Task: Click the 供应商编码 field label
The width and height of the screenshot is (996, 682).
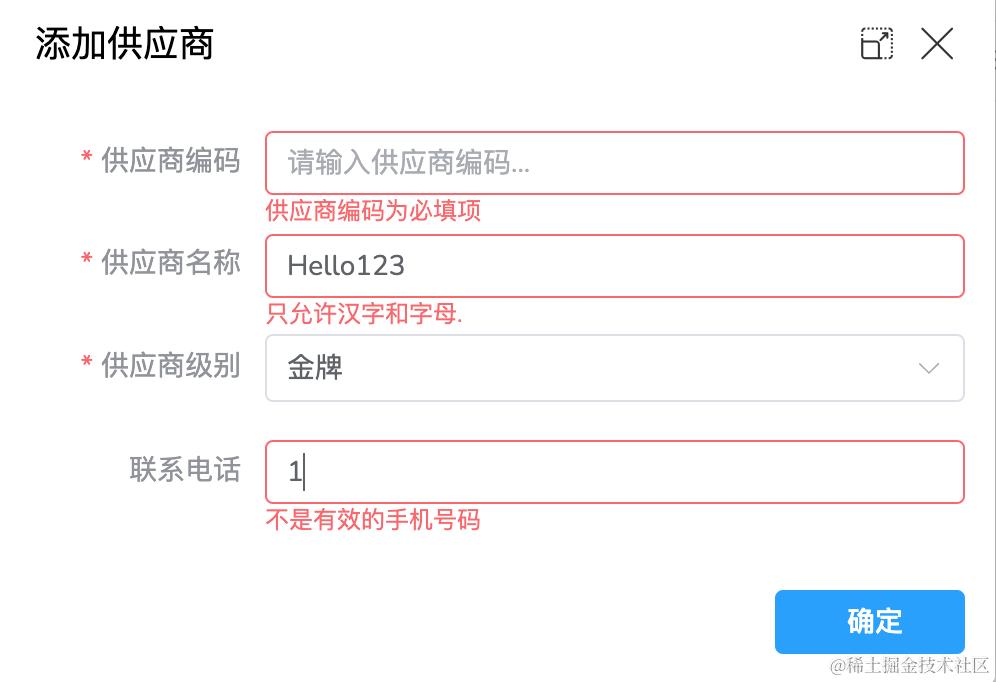Action: click(170, 160)
